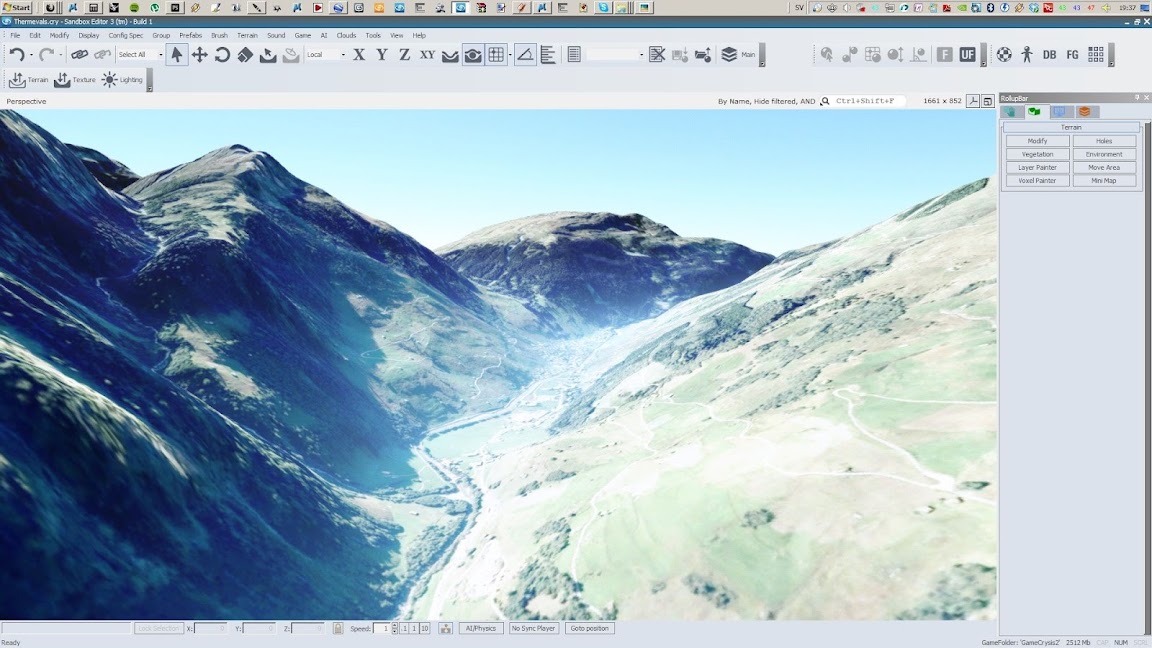Lock movement to the Z axis
This screenshot has width=1152, height=648.
[404, 54]
